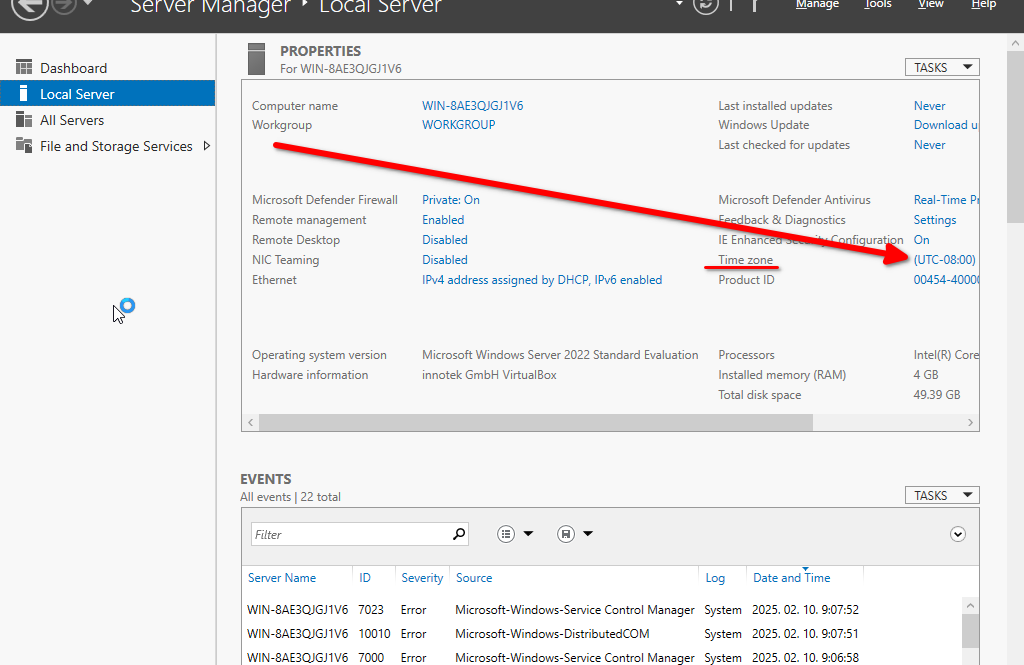Open the Tools menu
Image resolution: width=1024 pixels, height=665 pixels.
coord(877,5)
